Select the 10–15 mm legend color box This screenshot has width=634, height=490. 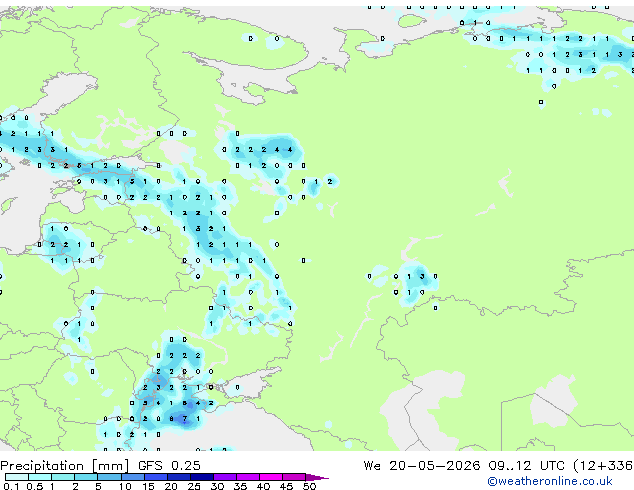[133, 477]
